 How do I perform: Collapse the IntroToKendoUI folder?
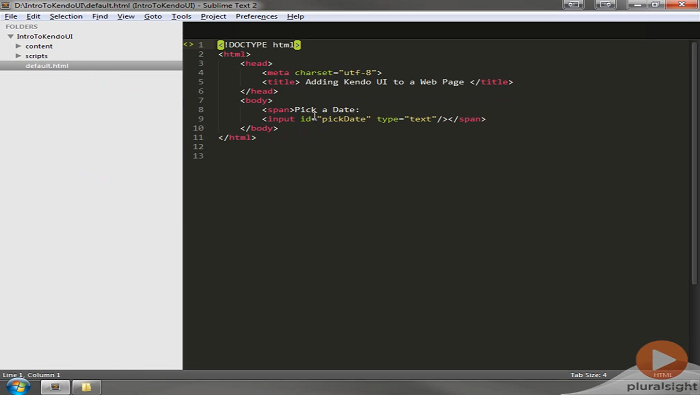[10, 37]
